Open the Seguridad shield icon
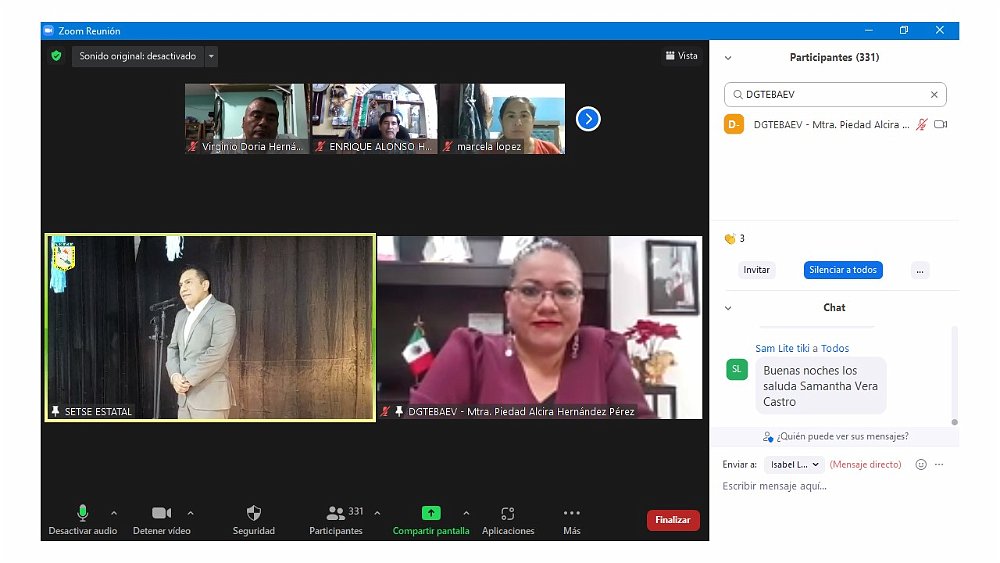Image resolution: width=1000 pixels, height=563 pixels. [253, 513]
